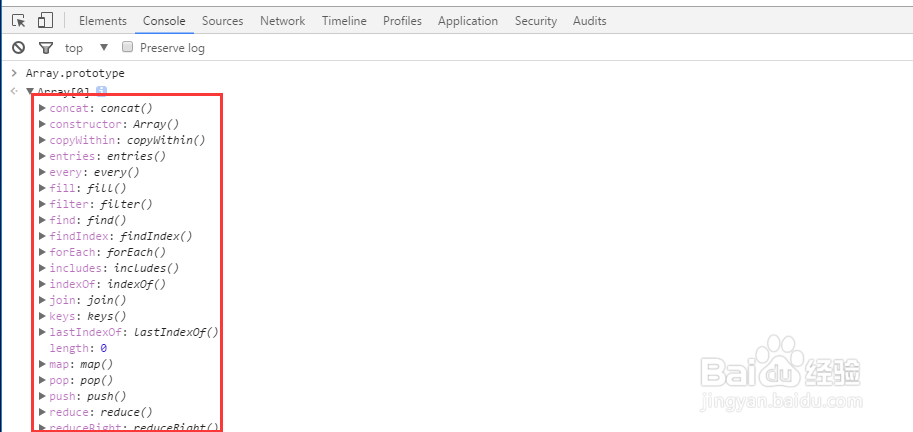
Task: Expand the map property
Action: coord(42,364)
